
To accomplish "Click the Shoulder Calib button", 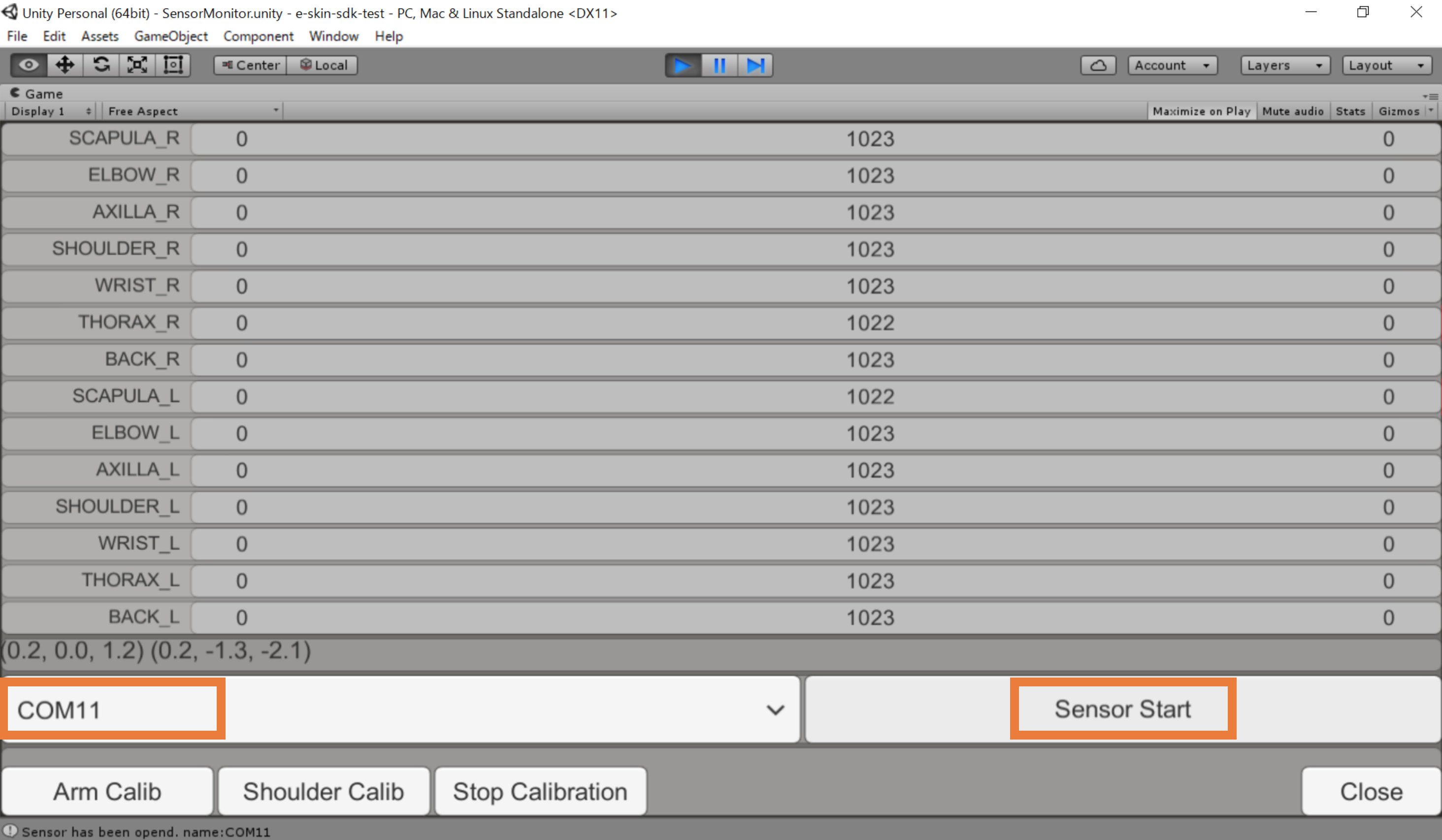I will pos(323,791).
